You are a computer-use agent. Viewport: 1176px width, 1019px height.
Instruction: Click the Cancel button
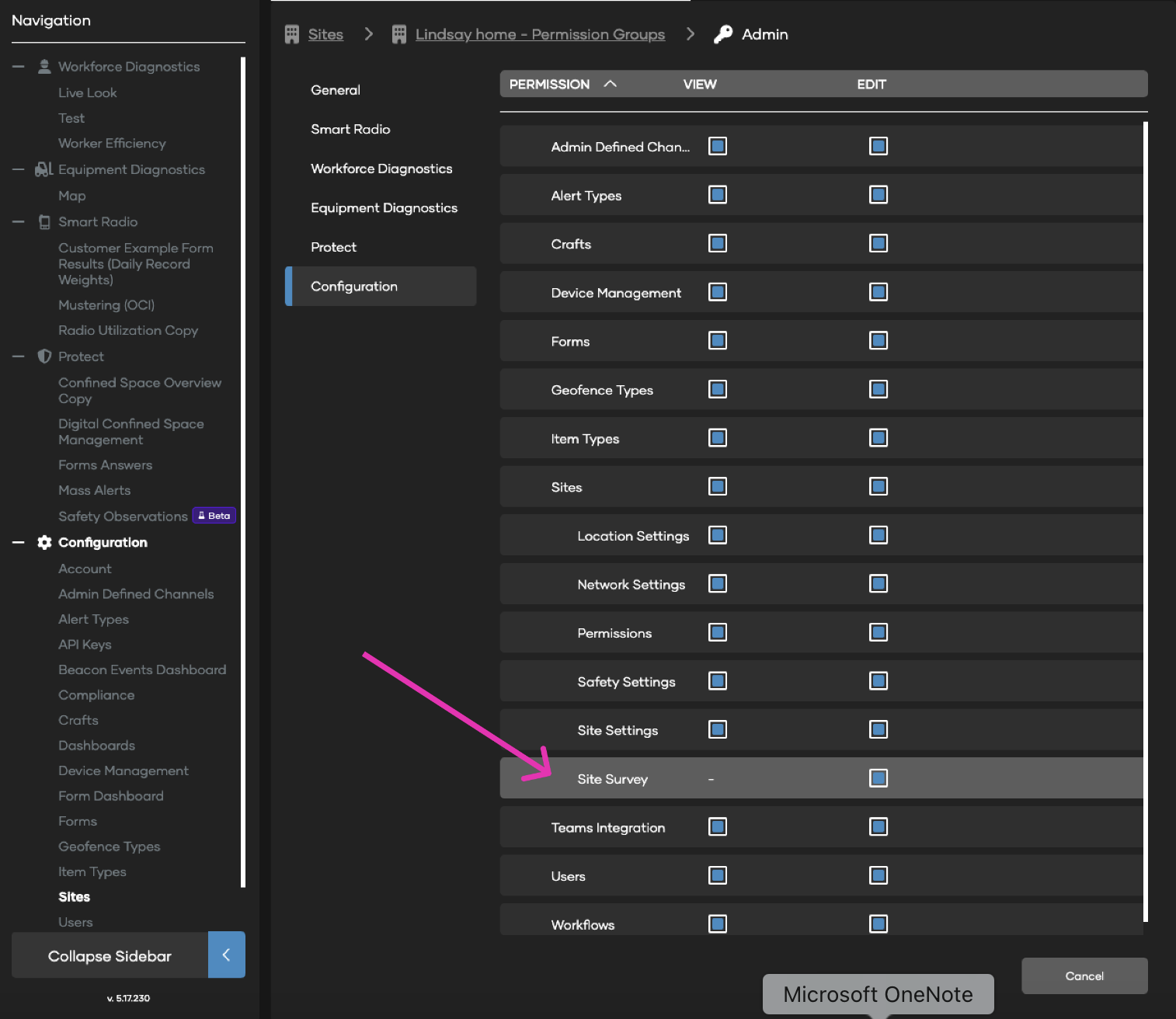click(1084, 976)
